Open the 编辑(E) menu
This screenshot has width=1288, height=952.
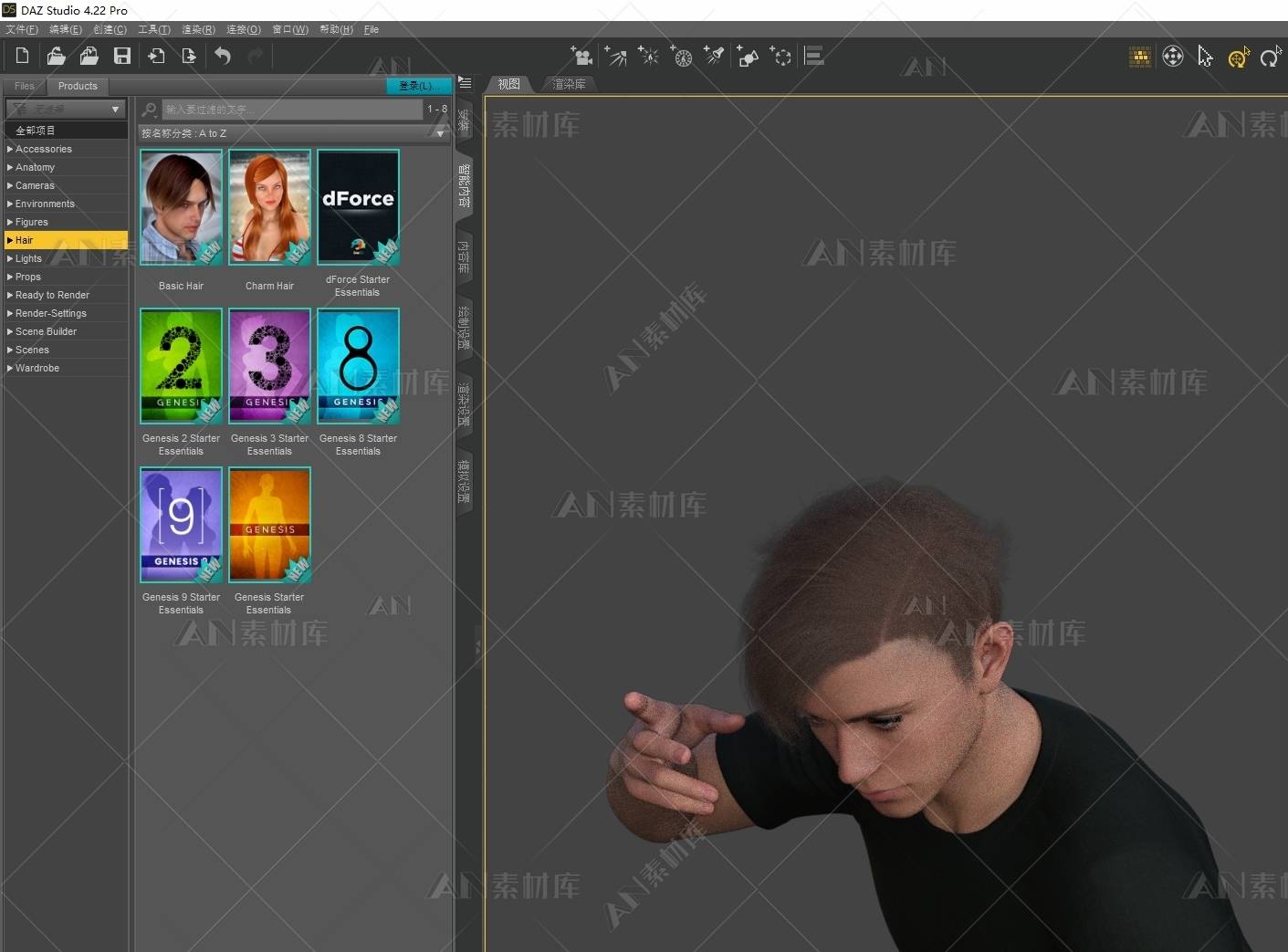[x=66, y=29]
